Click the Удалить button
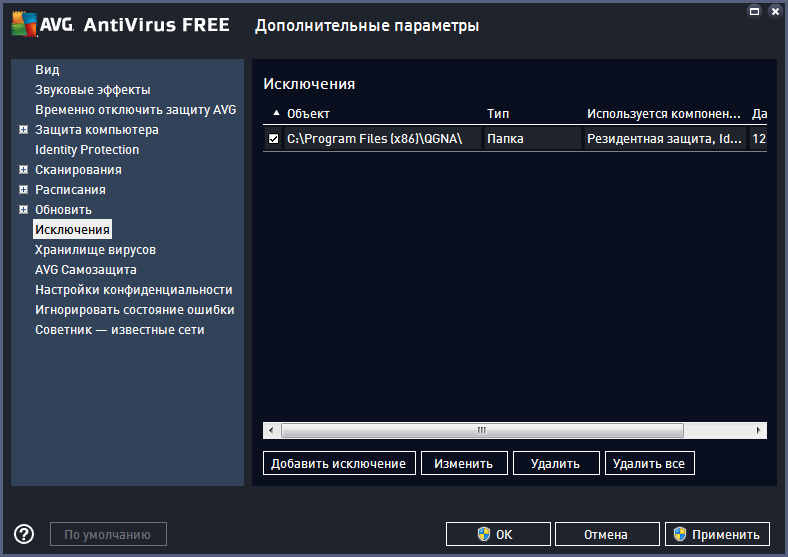This screenshot has width=788, height=557. (556, 463)
